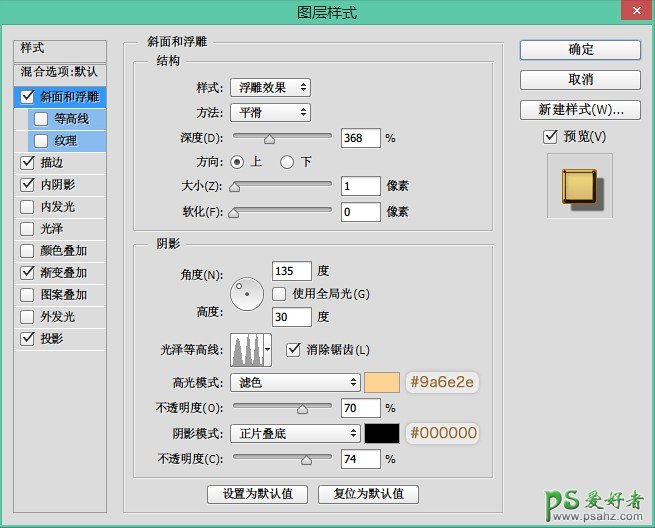The image size is (655, 528).
Task: Open the 高光模式 dropdown showing 滤色
Action: tap(295, 382)
